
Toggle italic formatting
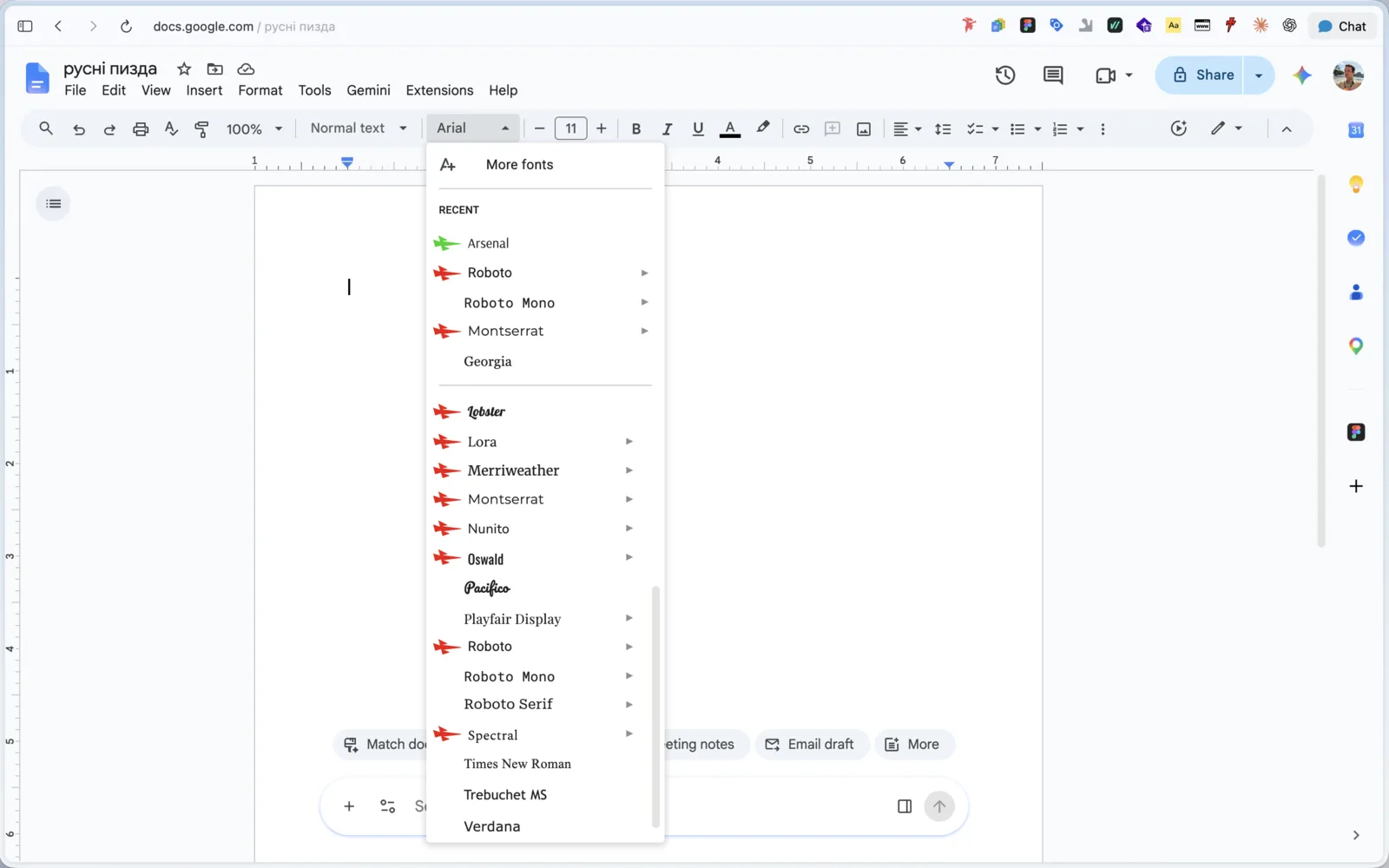click(x=667, y=128)
